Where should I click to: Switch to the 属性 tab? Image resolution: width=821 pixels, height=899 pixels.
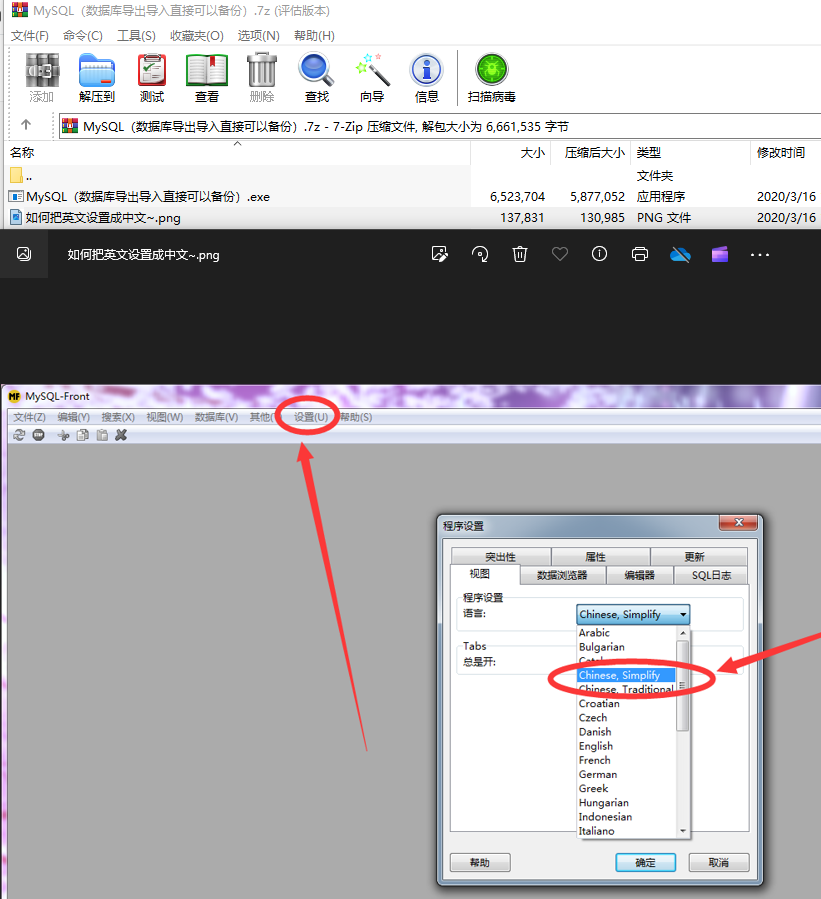[600, 557]
